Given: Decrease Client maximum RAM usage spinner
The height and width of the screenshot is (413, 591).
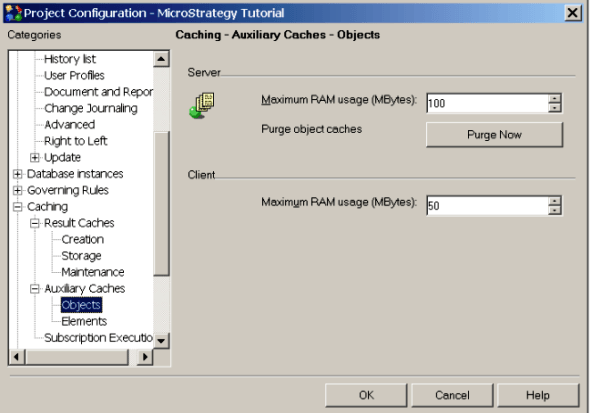Looking at the screenshot, I should (554, 210).
